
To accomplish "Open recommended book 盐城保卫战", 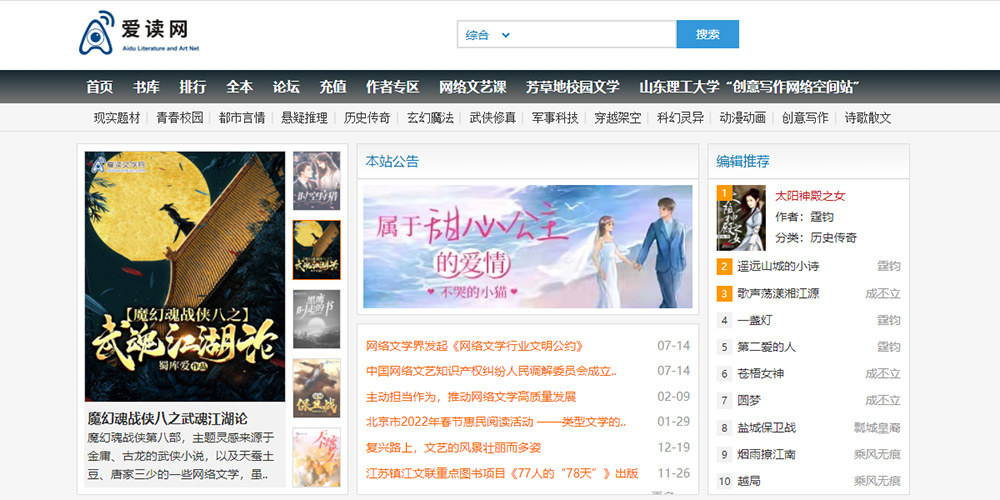I will point(767,427).
